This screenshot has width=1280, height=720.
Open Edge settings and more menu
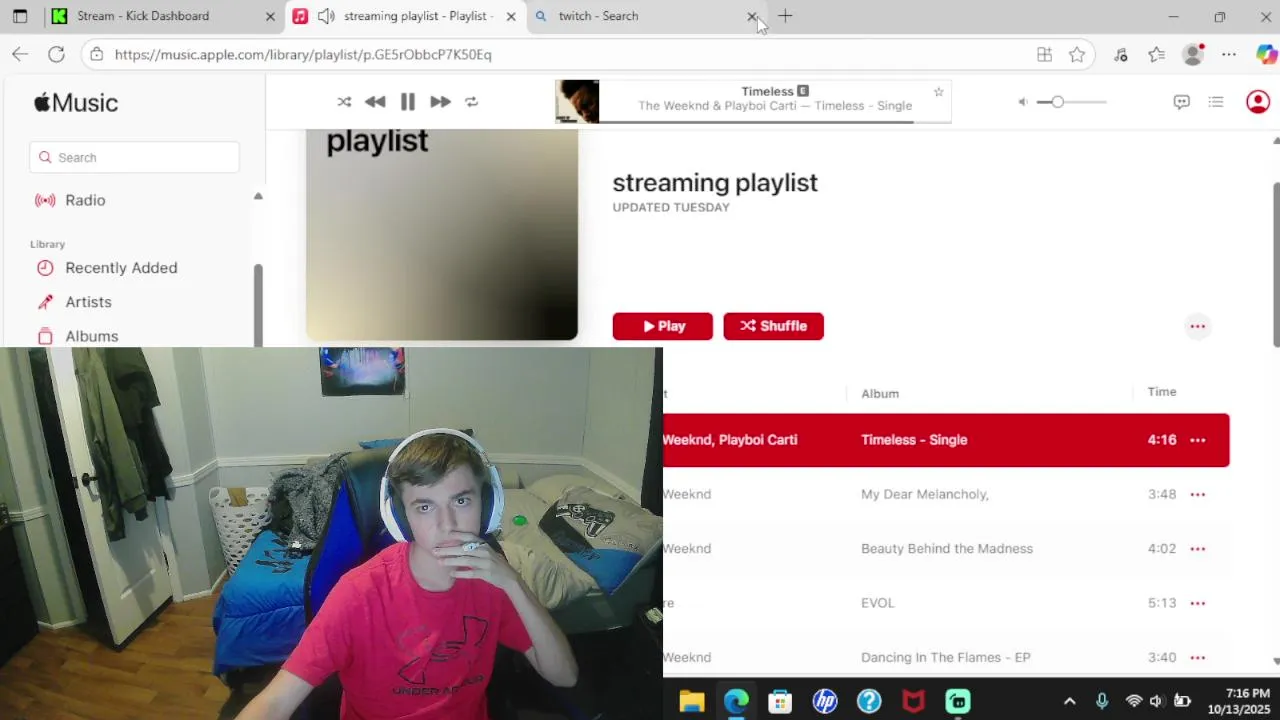pos(1229,55)
